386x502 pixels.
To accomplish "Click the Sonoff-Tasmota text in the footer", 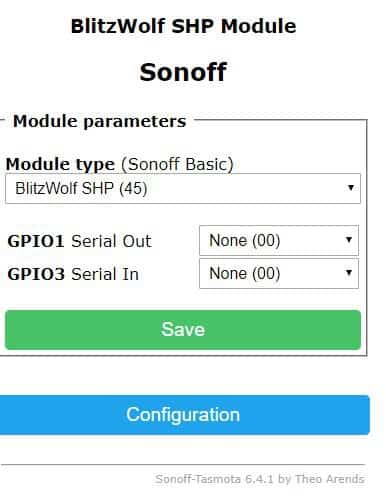I will pyautogui.click(x=198, y=479).
